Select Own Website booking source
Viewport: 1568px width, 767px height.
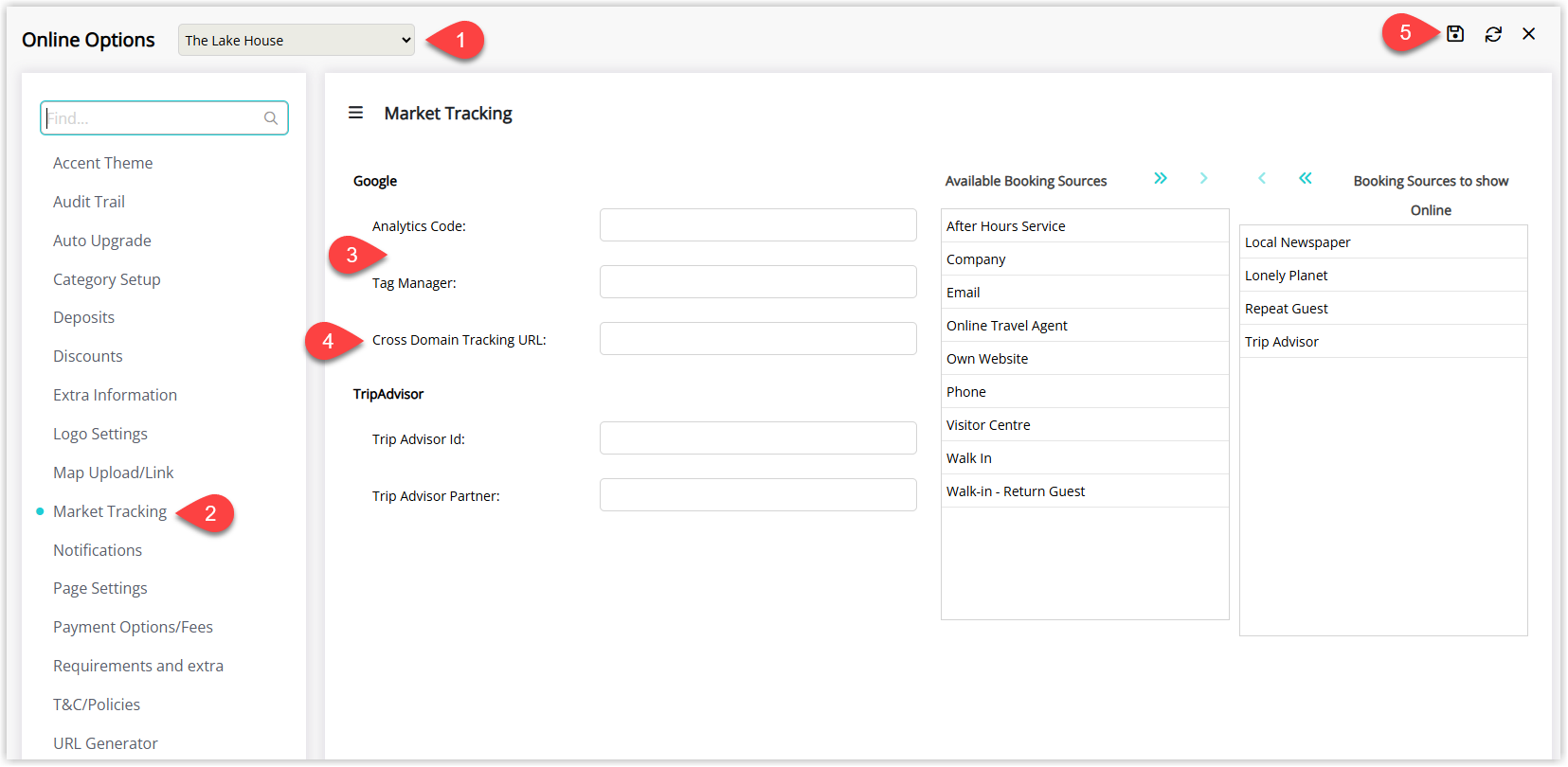coord(1085,359)
